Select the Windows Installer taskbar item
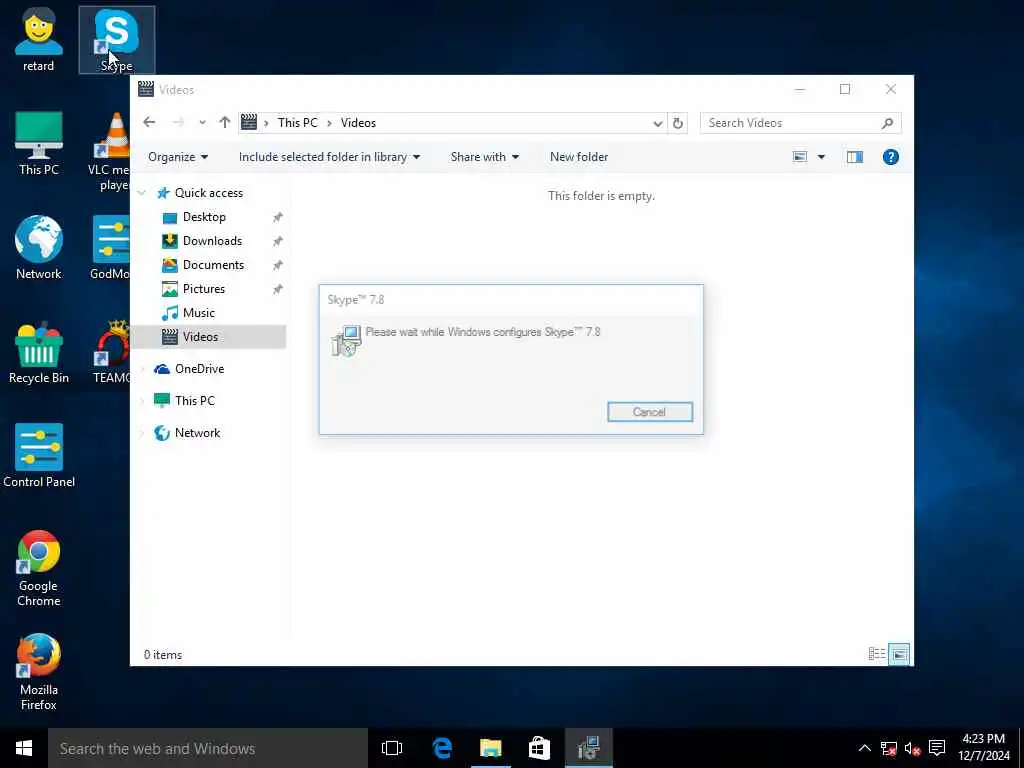 tap(588, 748)
